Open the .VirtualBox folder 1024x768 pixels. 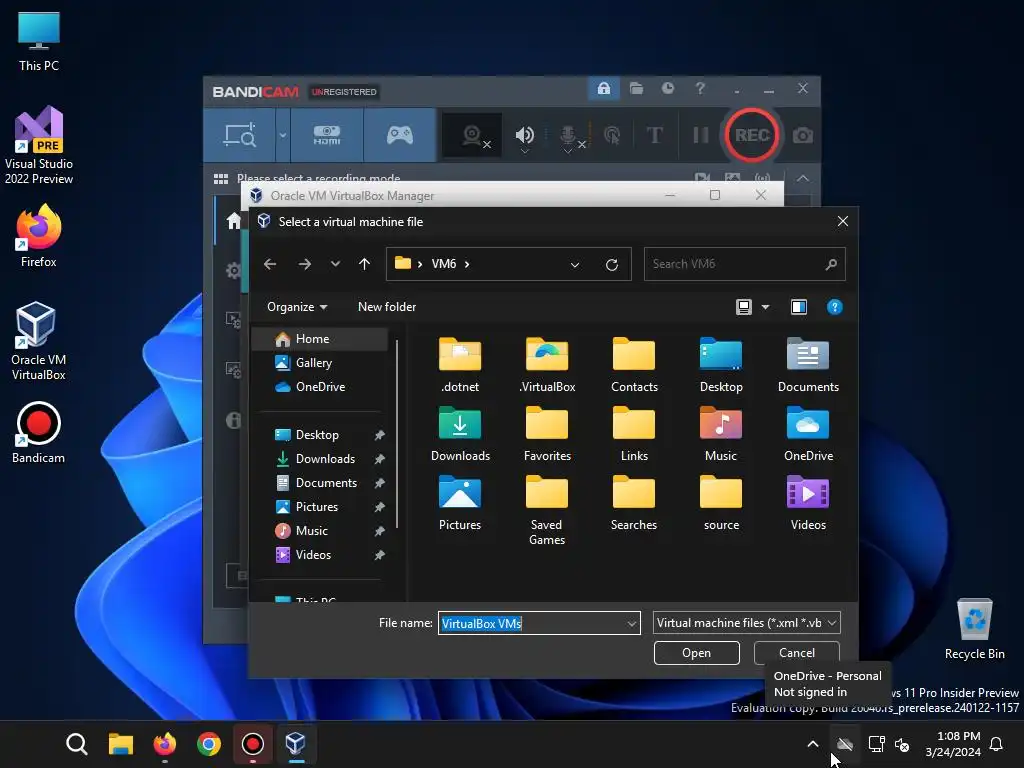[547, 364]
